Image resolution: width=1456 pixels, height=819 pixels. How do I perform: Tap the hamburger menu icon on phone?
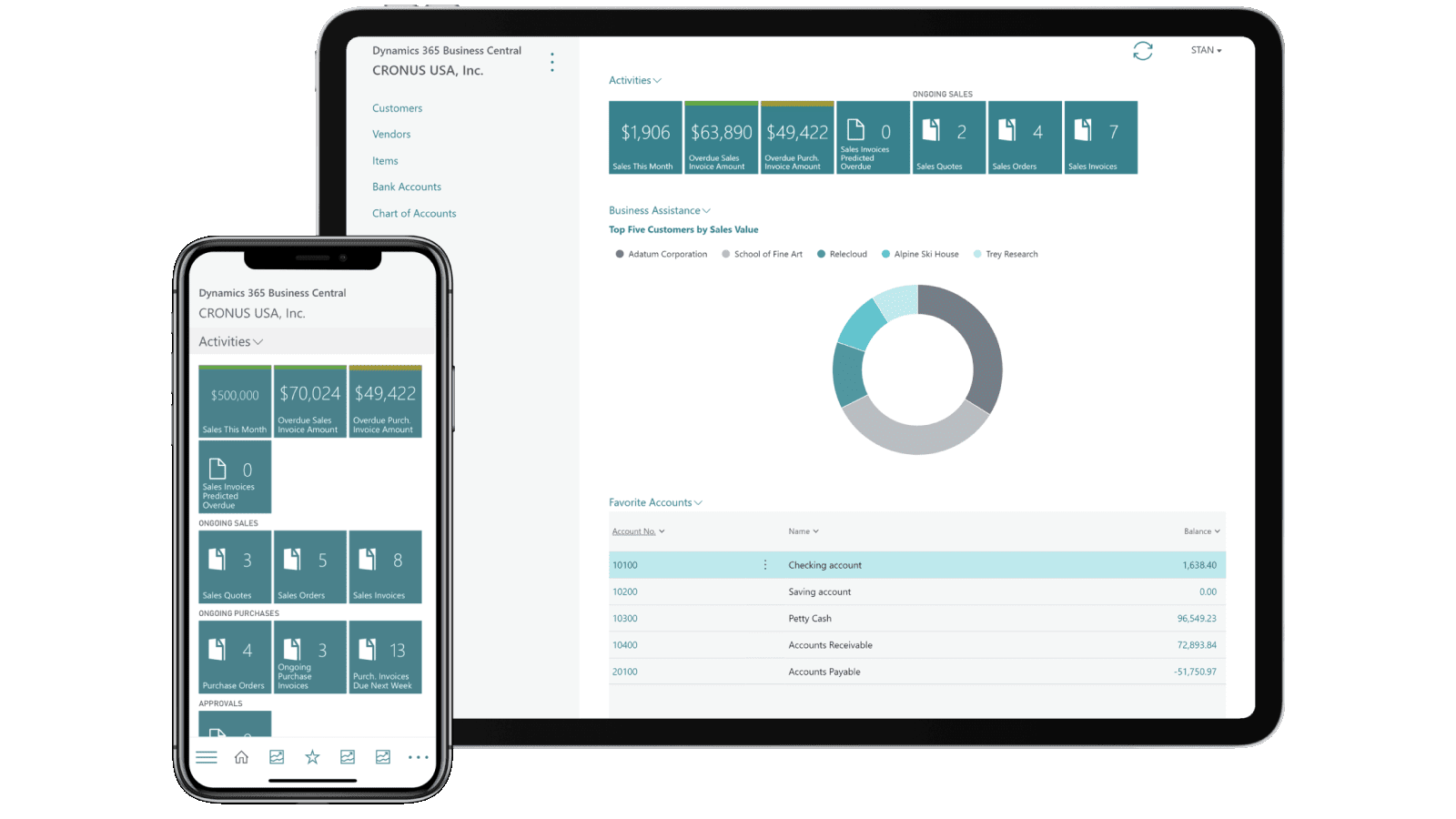(207, 757)
